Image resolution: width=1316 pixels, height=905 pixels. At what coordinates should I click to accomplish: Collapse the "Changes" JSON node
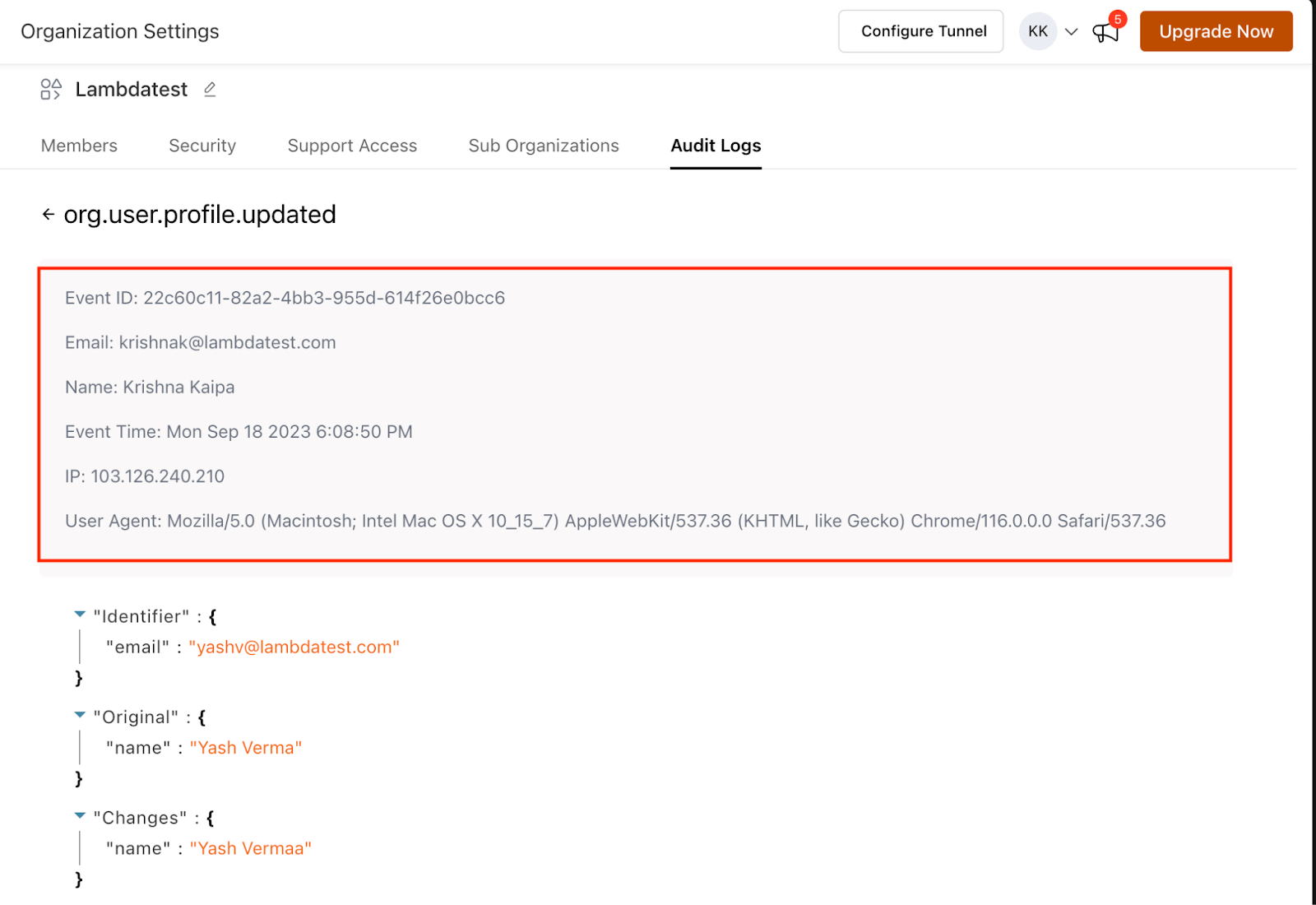point(80,816)
